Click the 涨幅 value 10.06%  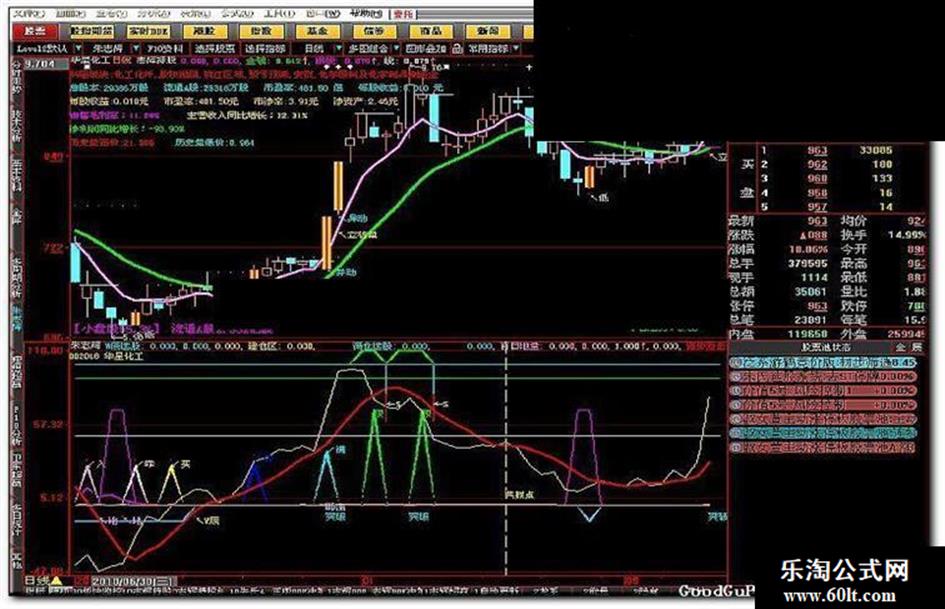point(808,249)
